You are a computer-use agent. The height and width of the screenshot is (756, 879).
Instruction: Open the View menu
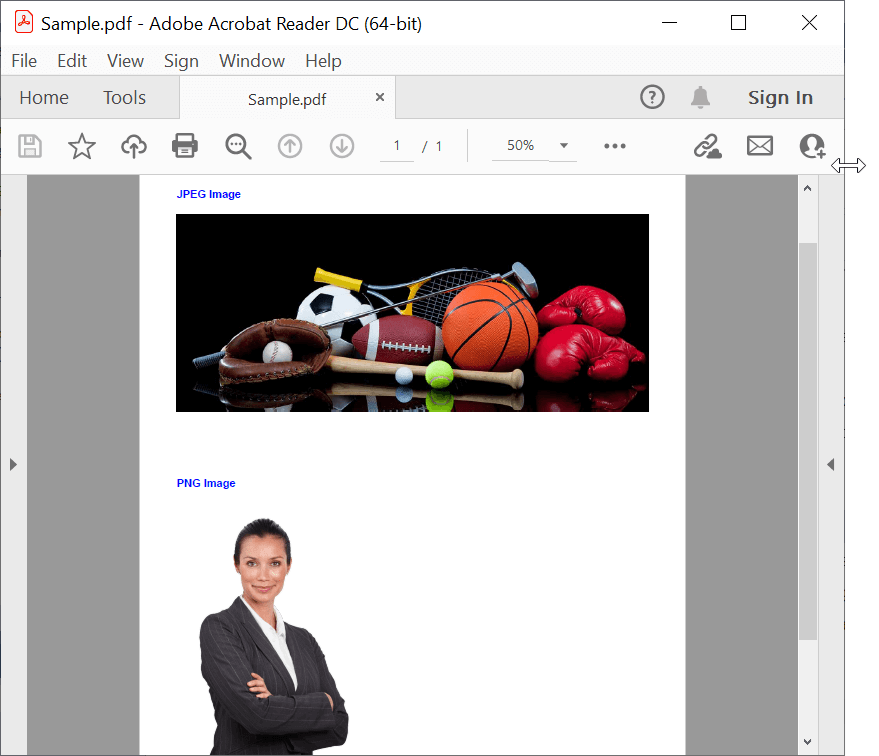point(125,61)
